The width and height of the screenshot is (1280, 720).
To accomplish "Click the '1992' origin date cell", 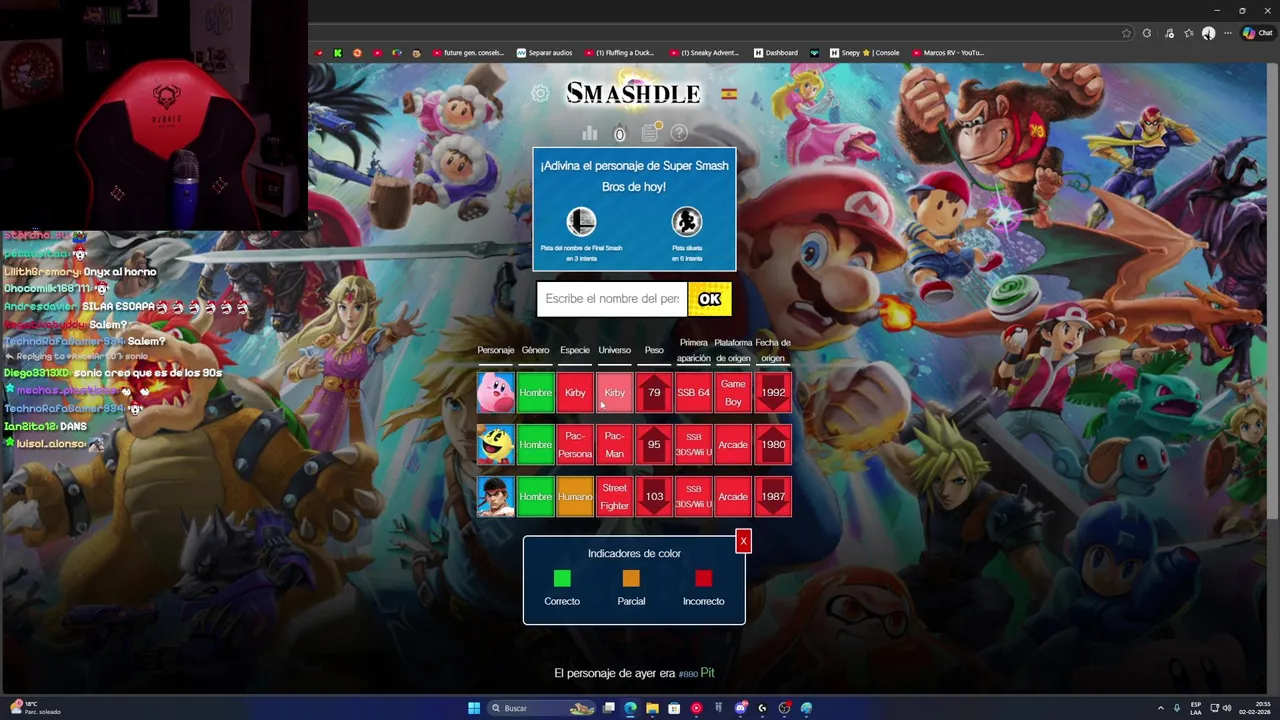I will pos(773,393).
